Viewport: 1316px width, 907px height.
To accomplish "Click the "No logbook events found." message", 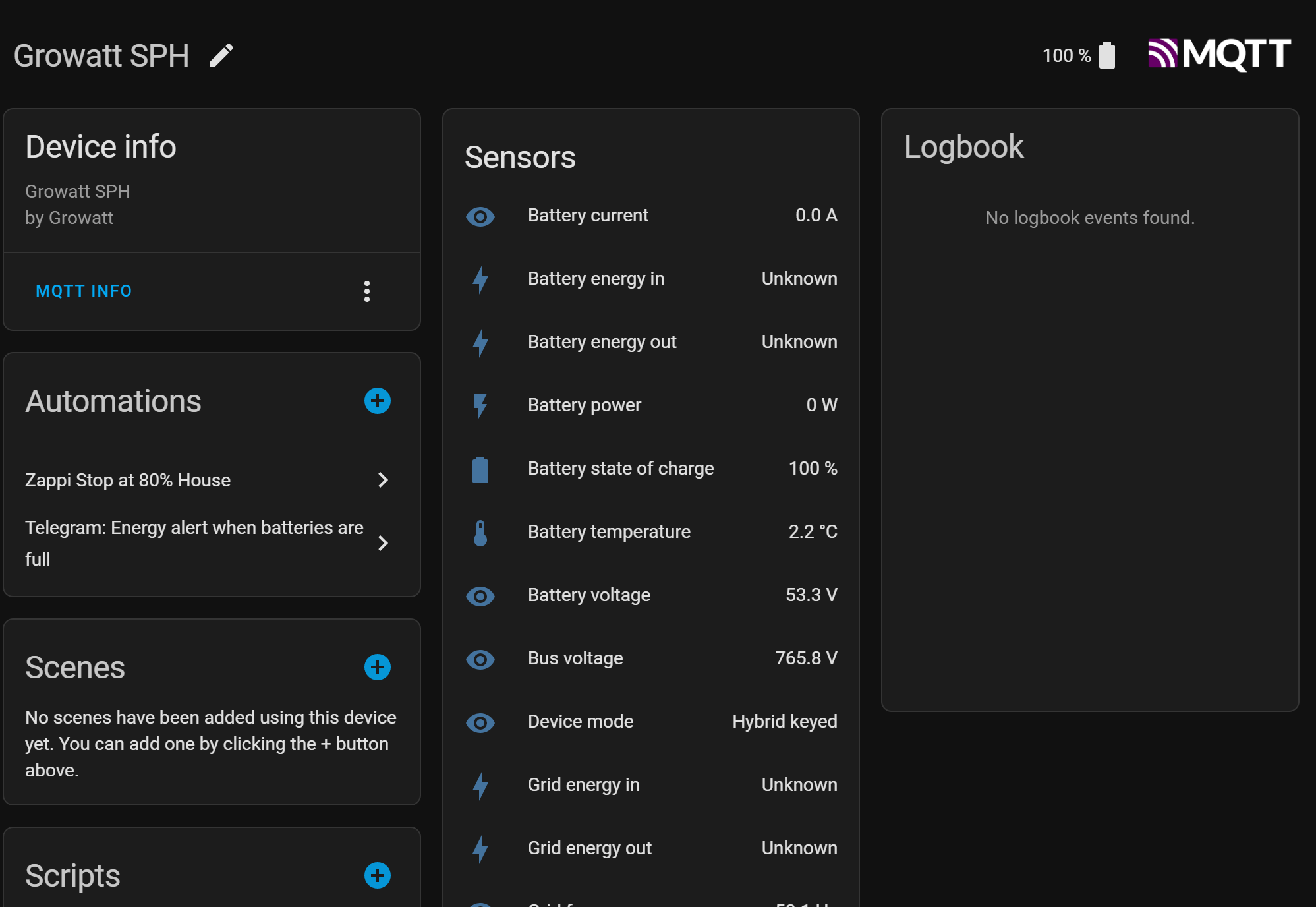I will [1090, 218].
